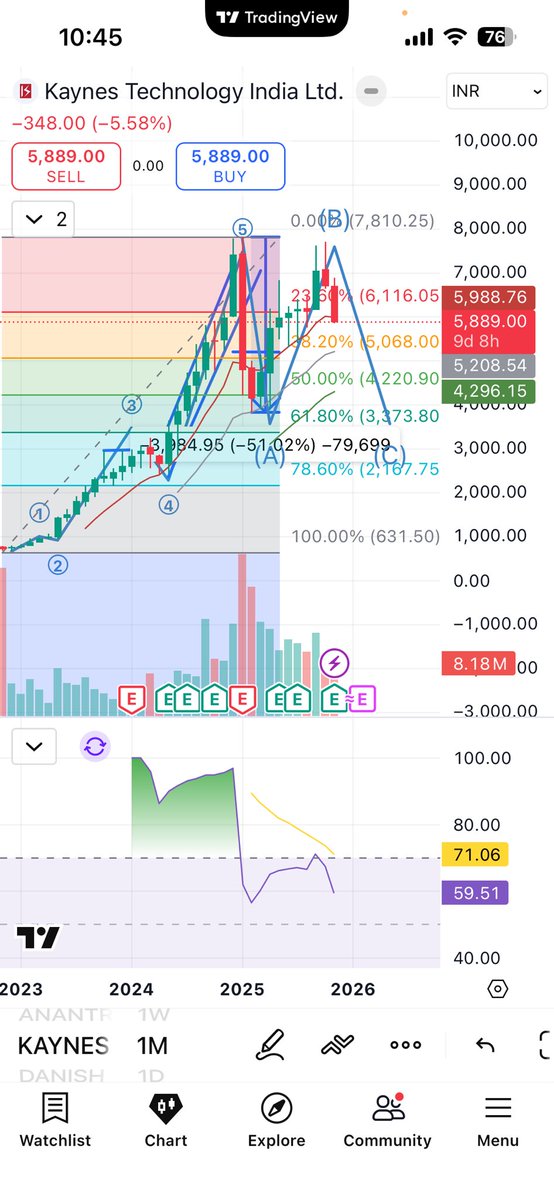The image size is (554, 1200).
Task: Expand the lower pane legend chevron
Action: click(34, 745)
